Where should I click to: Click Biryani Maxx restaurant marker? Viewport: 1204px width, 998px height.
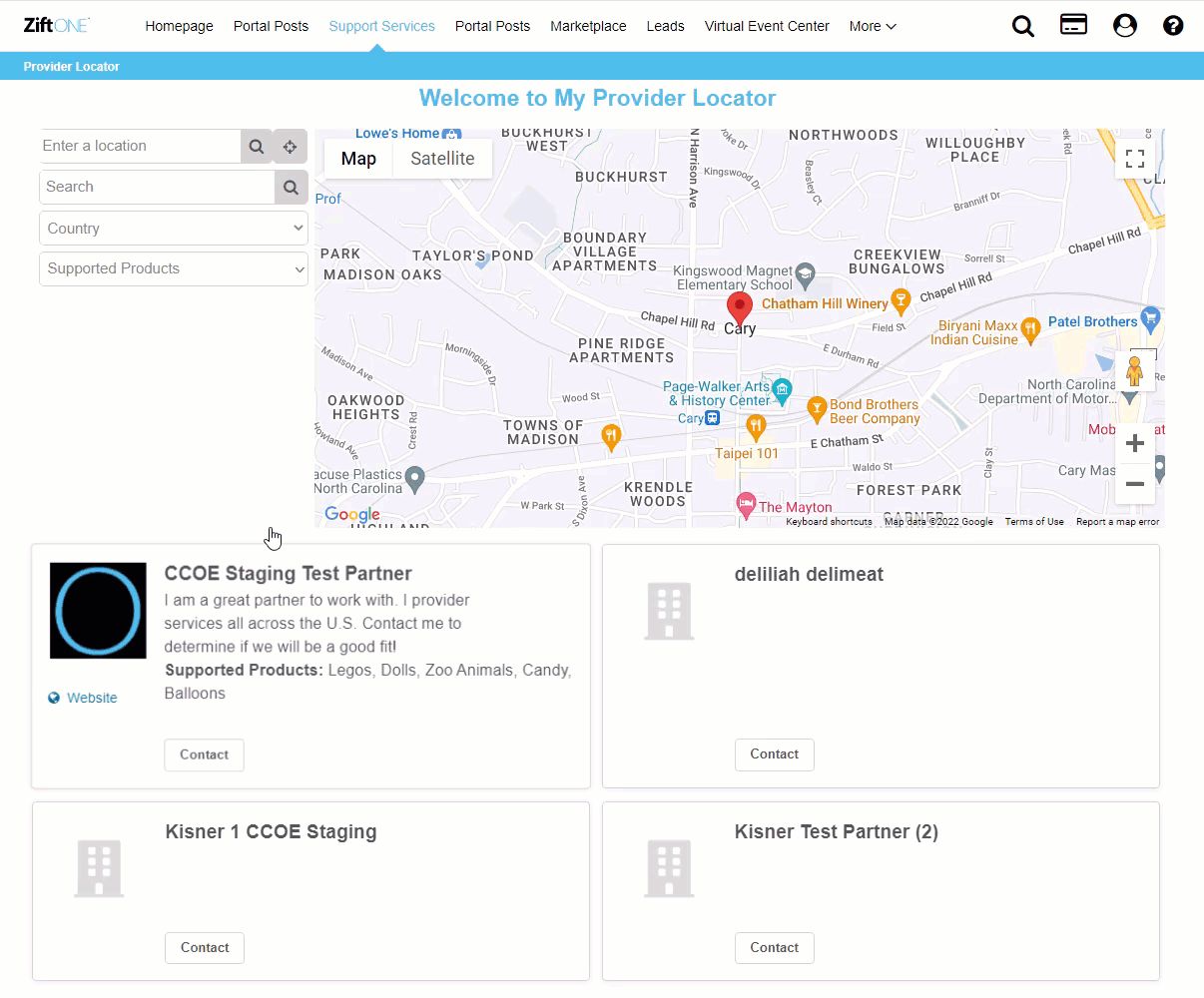click(x=1031, y=327)
